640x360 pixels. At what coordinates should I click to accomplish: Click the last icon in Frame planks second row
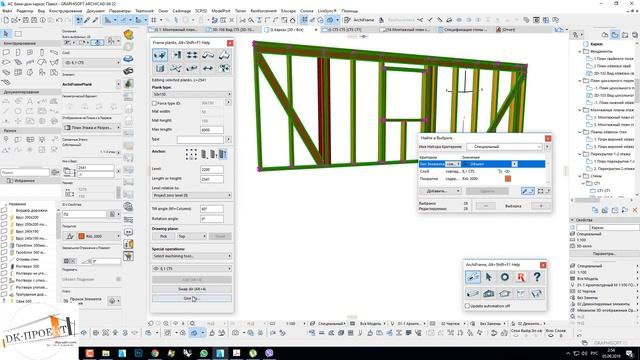224,68
